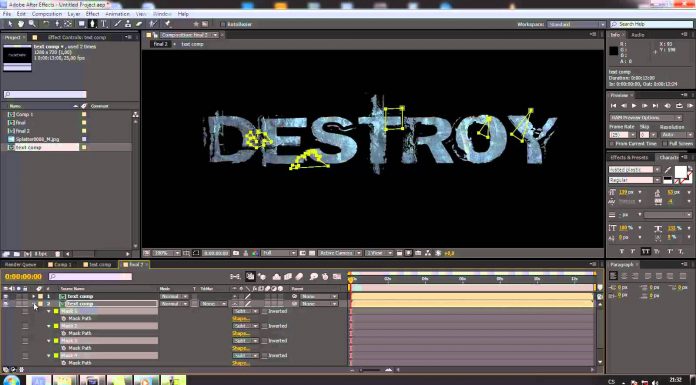The width and height of the screenshot is (696, 385).
Task: Open Mask 1 mode dropdown
Action: tap(245, 311)
